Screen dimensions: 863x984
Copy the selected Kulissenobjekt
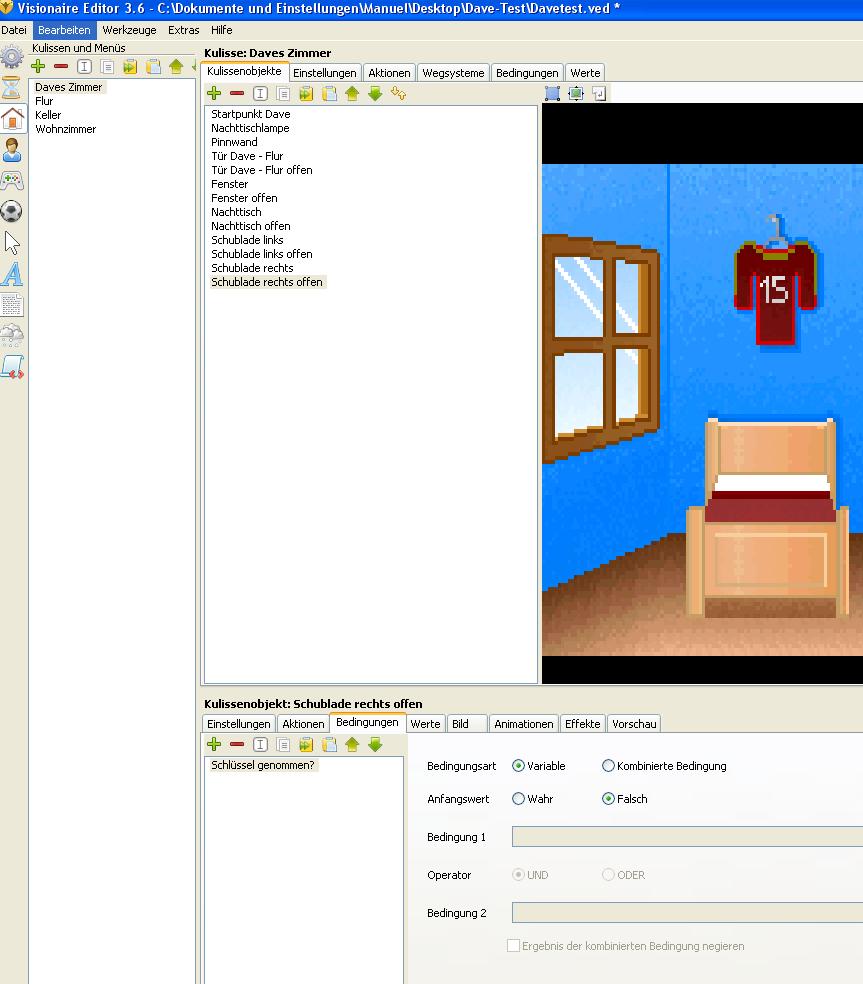pyautogui.click(x=283, y=94)
